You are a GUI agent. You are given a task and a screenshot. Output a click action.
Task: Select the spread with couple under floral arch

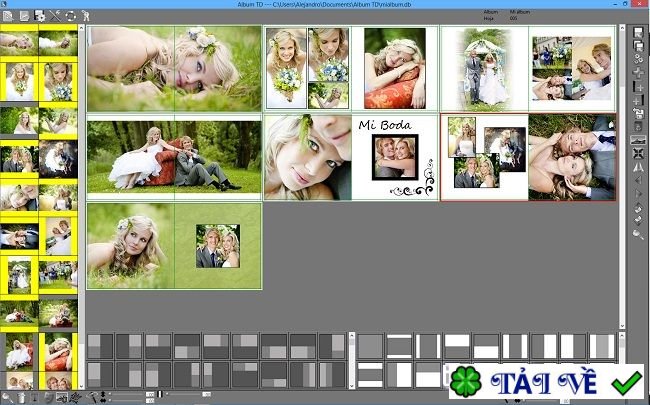click(528, 68)
